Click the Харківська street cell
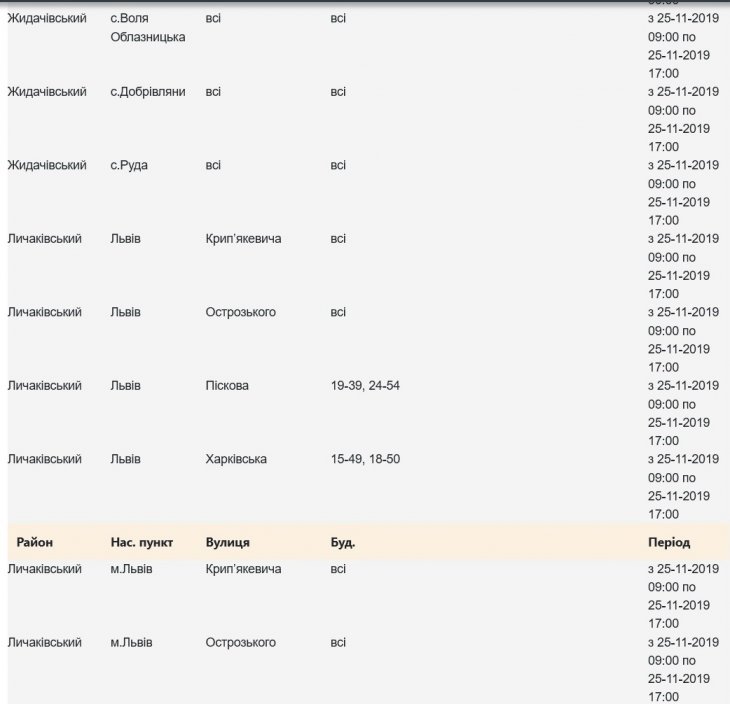Viewport: 730px width, 704px height. pos(236,459)
